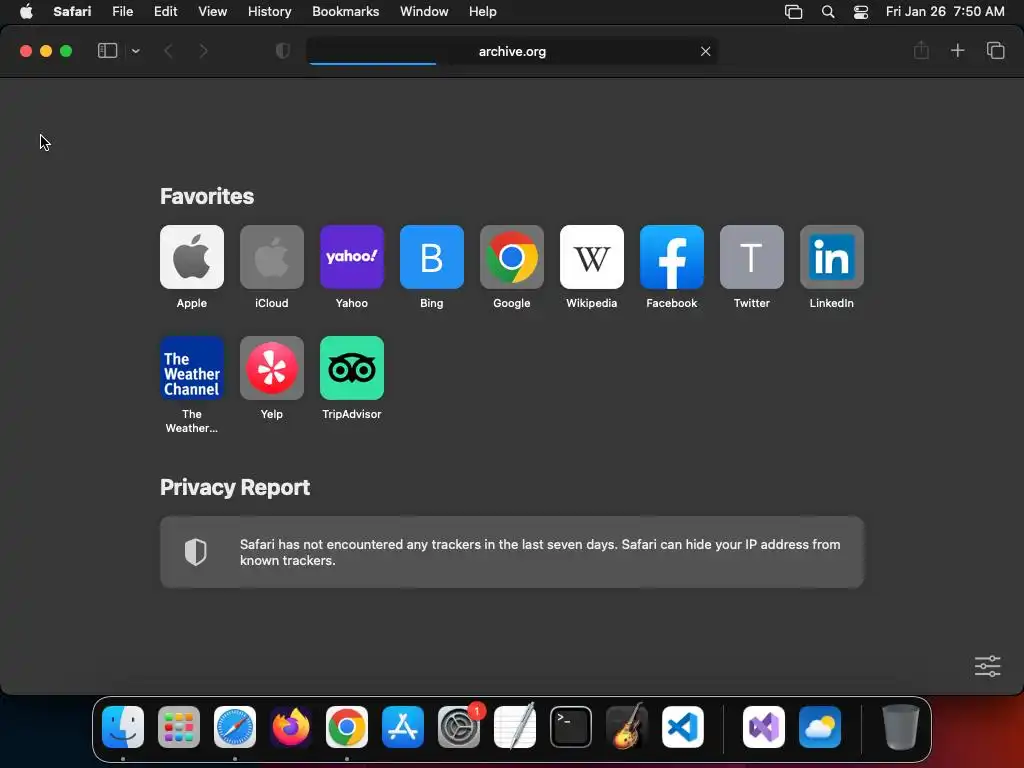Open the TripAdvisor favorite

[352, 368]
